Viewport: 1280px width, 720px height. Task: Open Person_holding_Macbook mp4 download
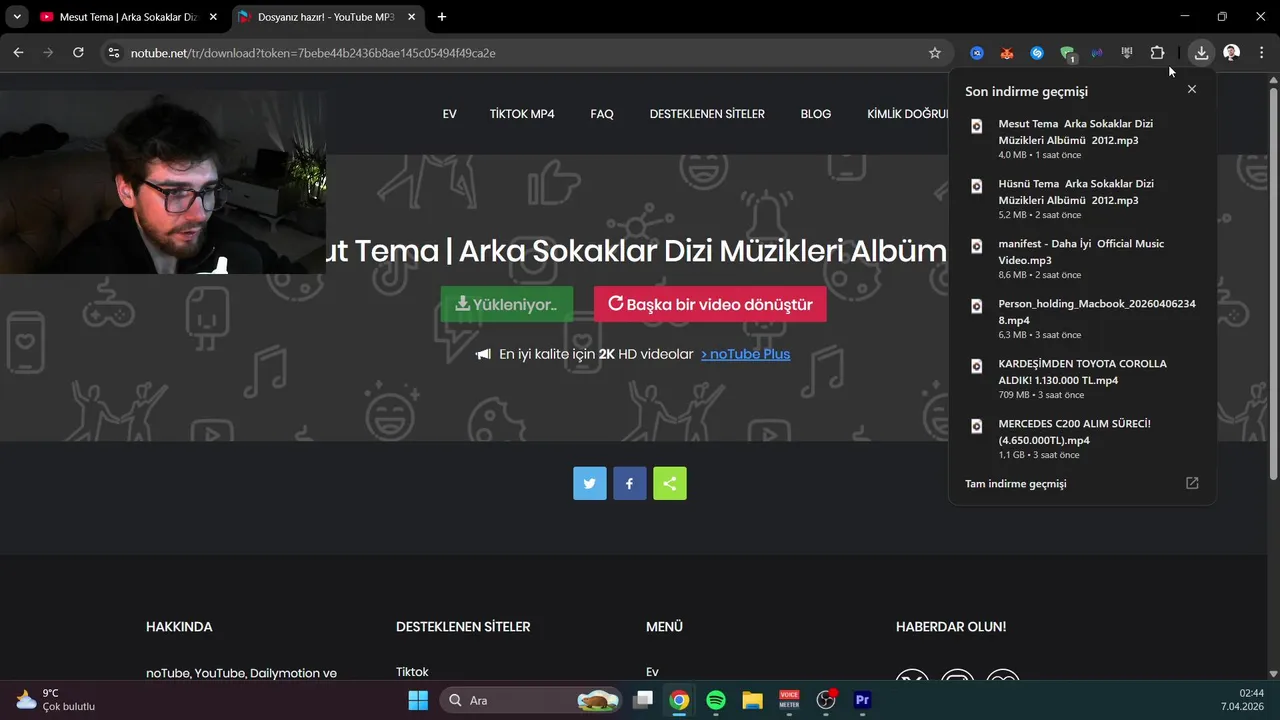coord(1082,318)
